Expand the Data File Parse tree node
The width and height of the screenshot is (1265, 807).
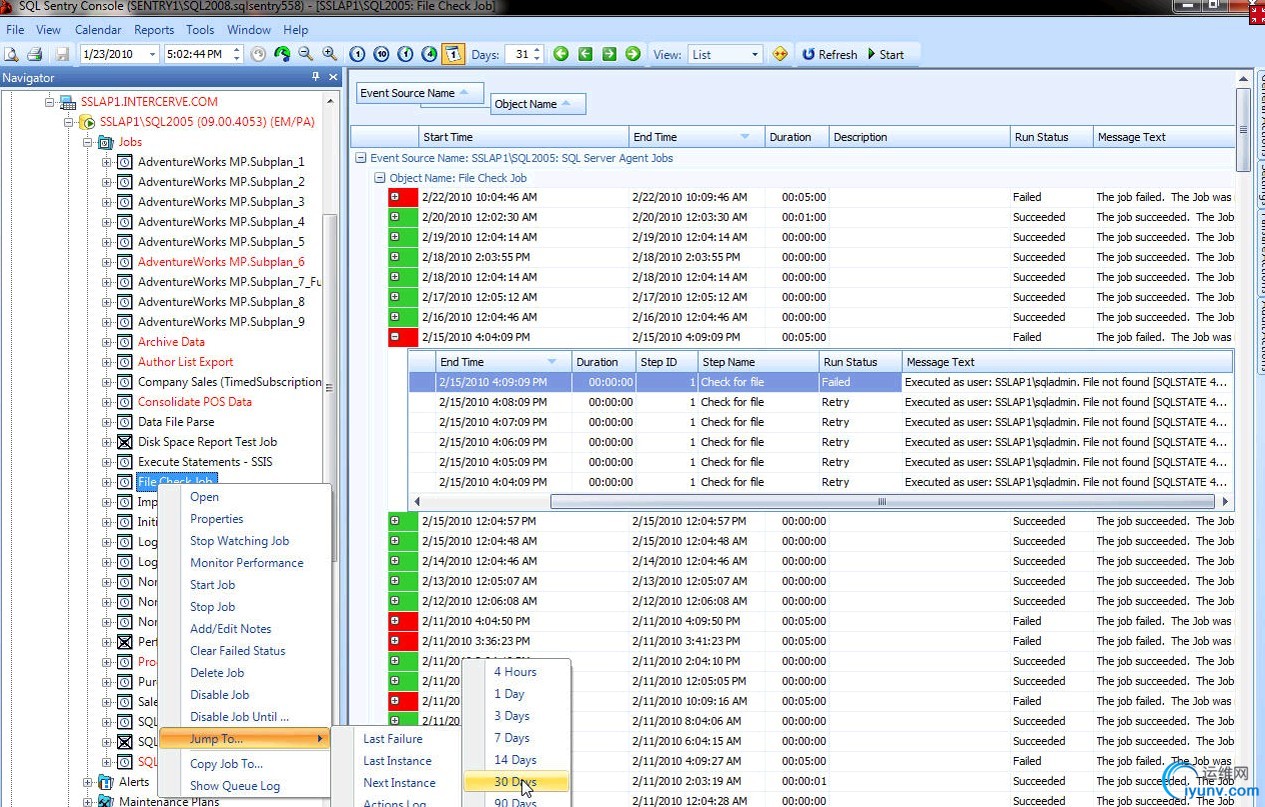click(107, 422)
